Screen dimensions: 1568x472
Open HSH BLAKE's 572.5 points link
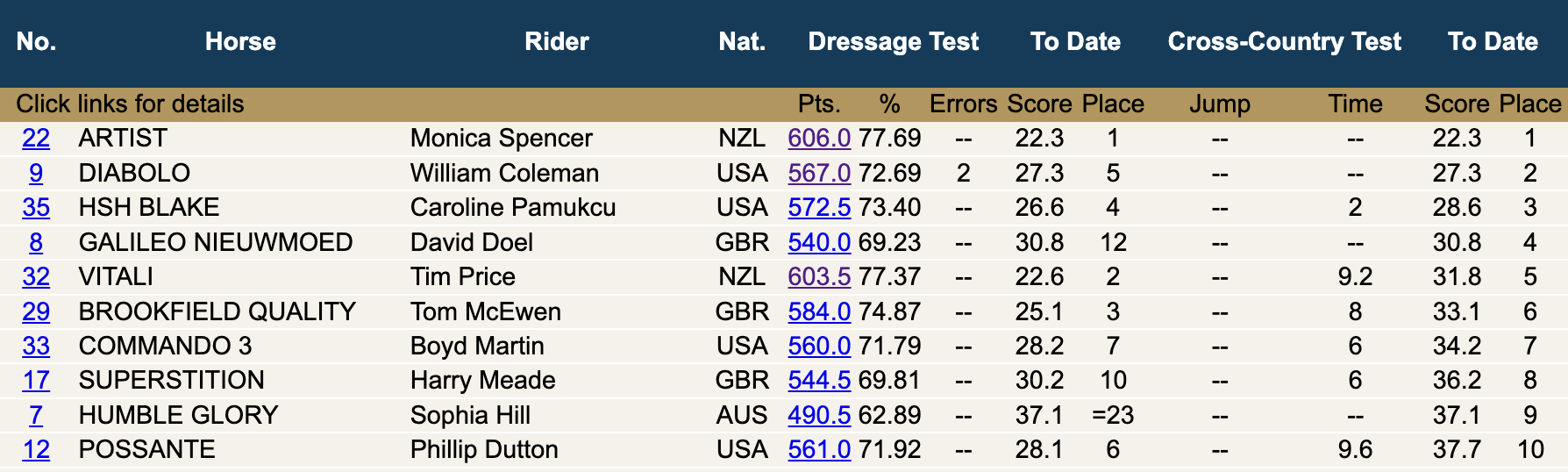[x=819, y=208]
